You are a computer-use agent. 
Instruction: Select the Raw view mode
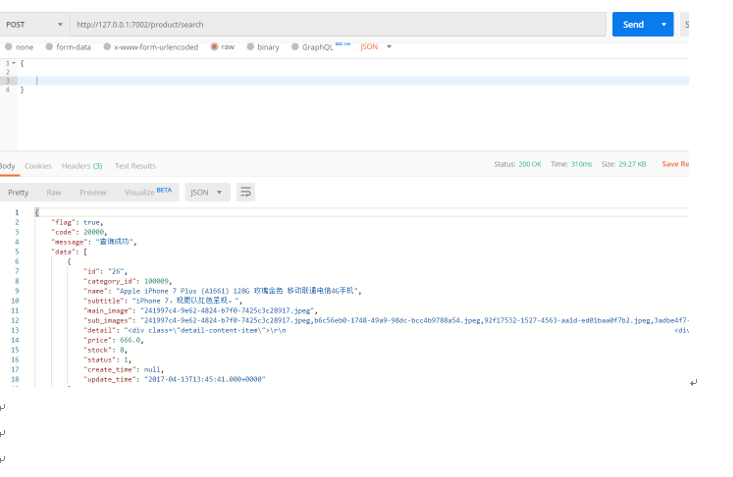pyautogui.click(x=54, y=192)
